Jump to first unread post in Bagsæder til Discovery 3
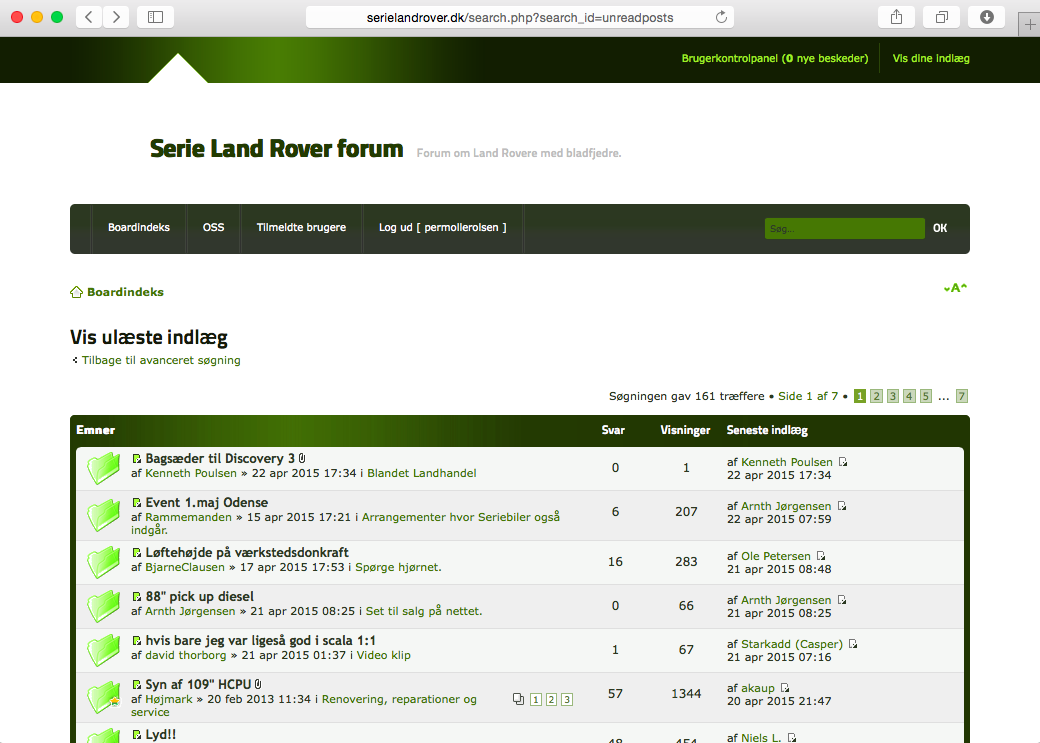Image resolution: width=1040 pixels, height=743 pixels. pyautogui.click(x=137, y=458)
